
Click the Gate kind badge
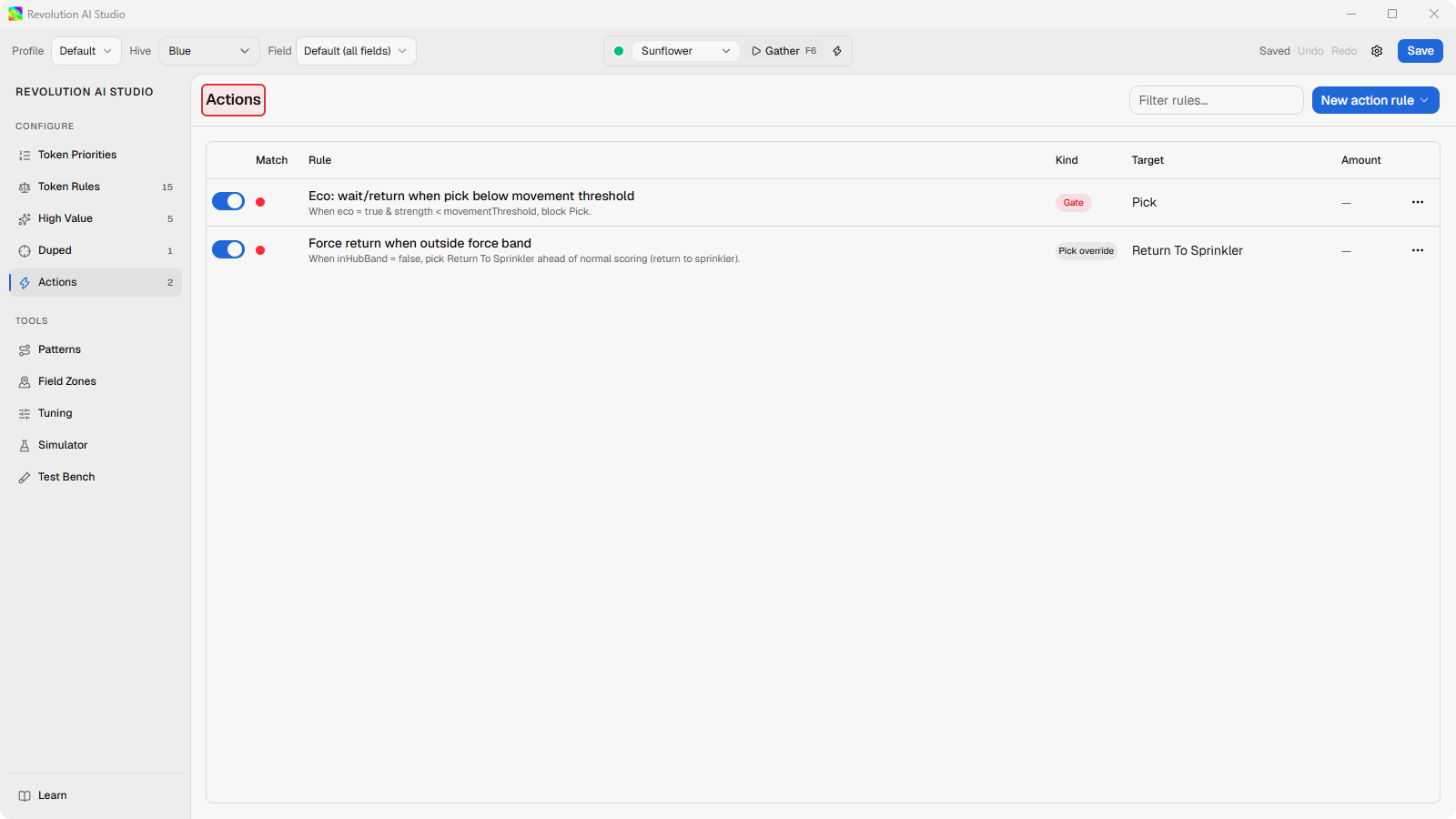1074,203
